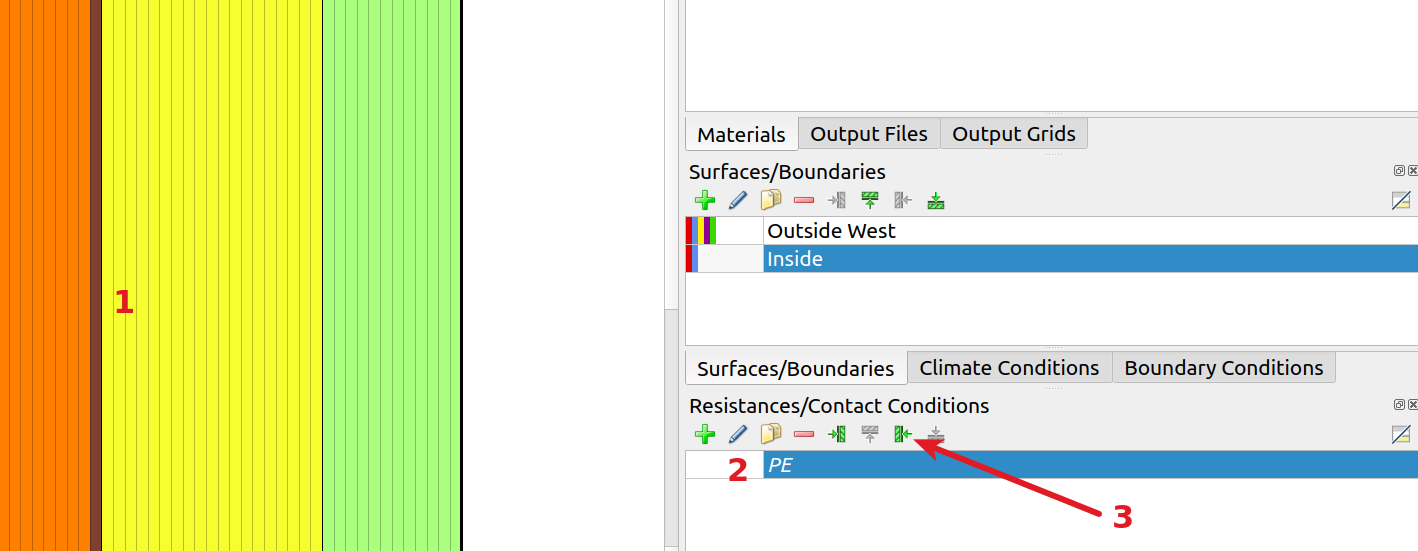Select the yellow material layer in construction view
1418x551 pixels.
(212, 275)
